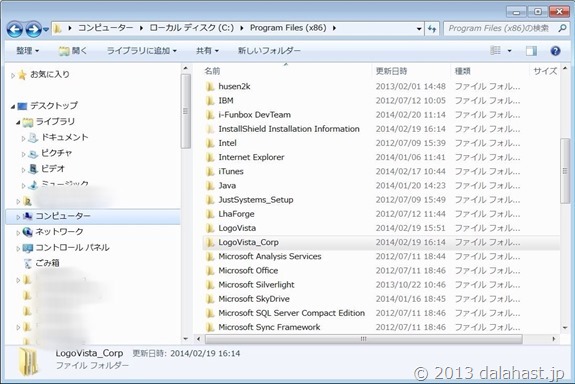Open the 整理 menu

click(x=28, y=51)
